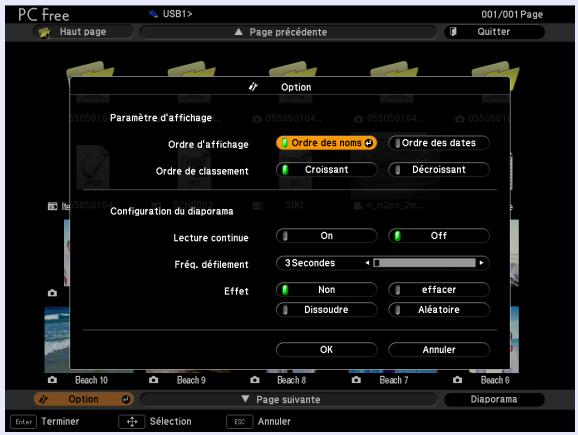Screen dimensions: 578x435
Task: Decrease Fréq. défilement with left arrow
Action: 367,263
